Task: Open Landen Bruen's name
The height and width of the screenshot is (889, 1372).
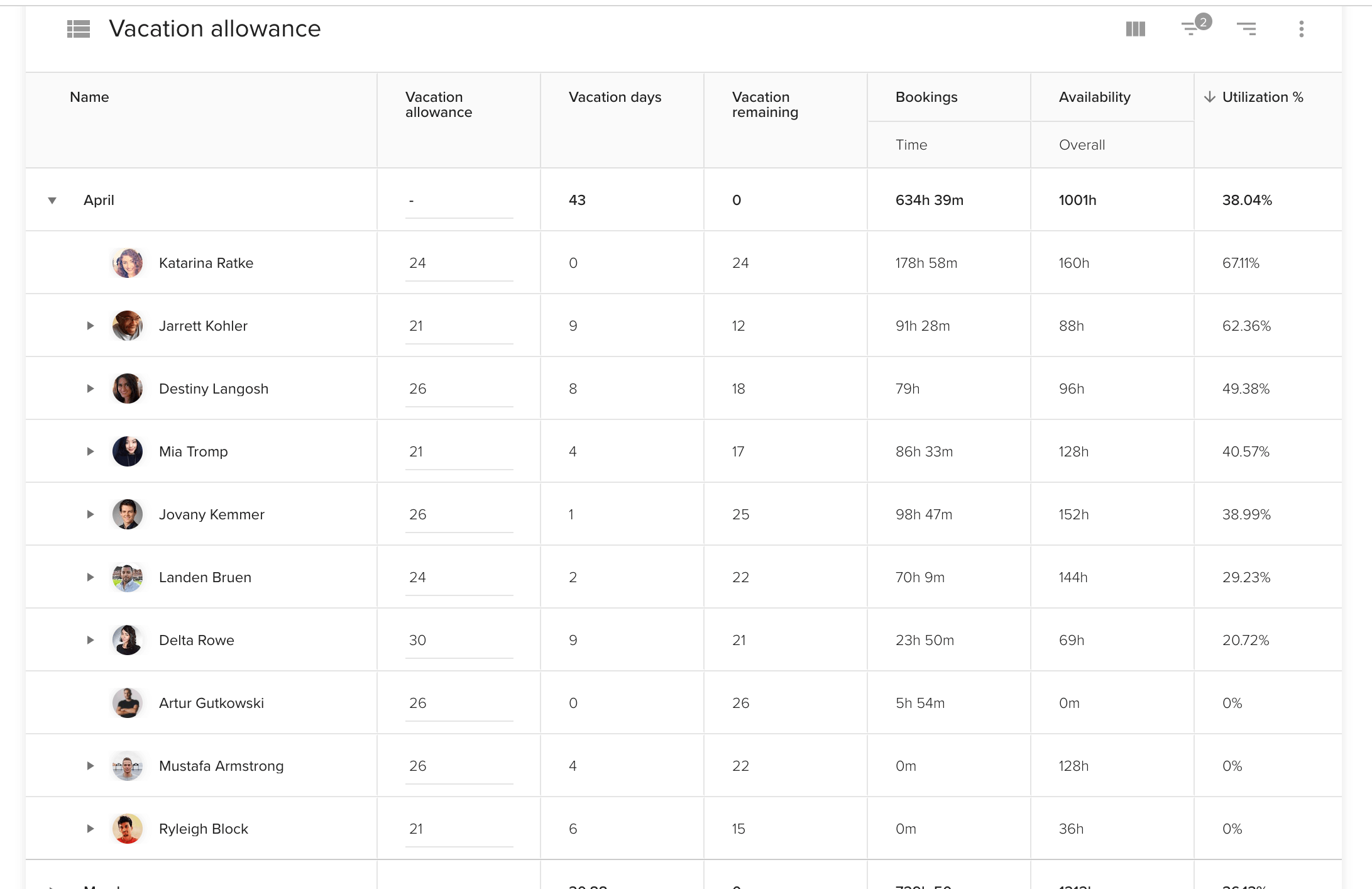Action: [x=205, y=577]
